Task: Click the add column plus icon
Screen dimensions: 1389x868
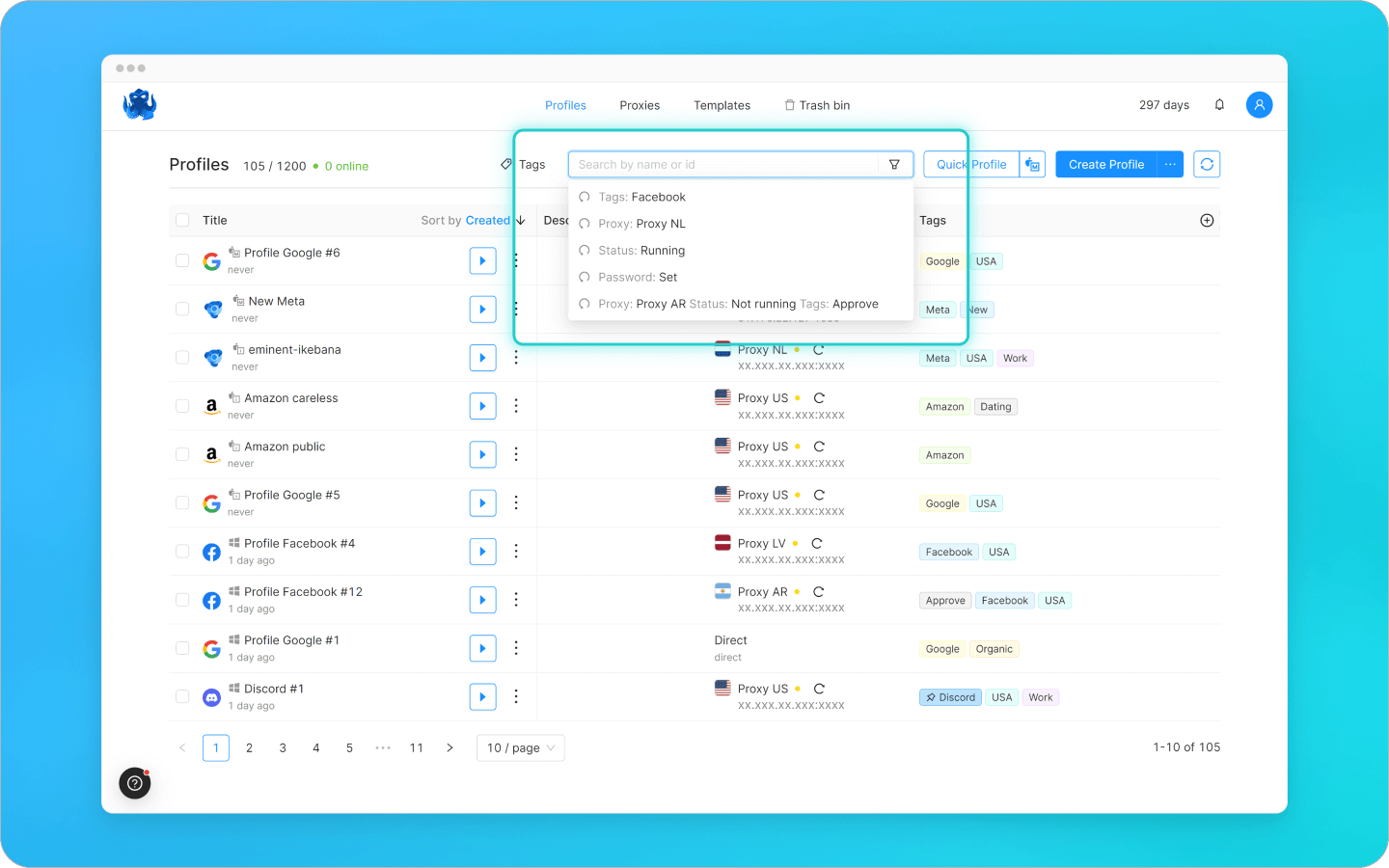Action: pyautogui.click(x=1207, y=221)
